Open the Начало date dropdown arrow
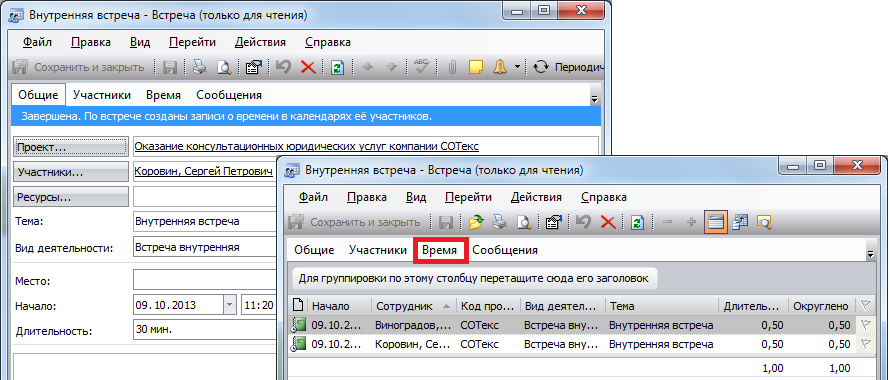This screenshot has width=890, height=380. (229, 305)
